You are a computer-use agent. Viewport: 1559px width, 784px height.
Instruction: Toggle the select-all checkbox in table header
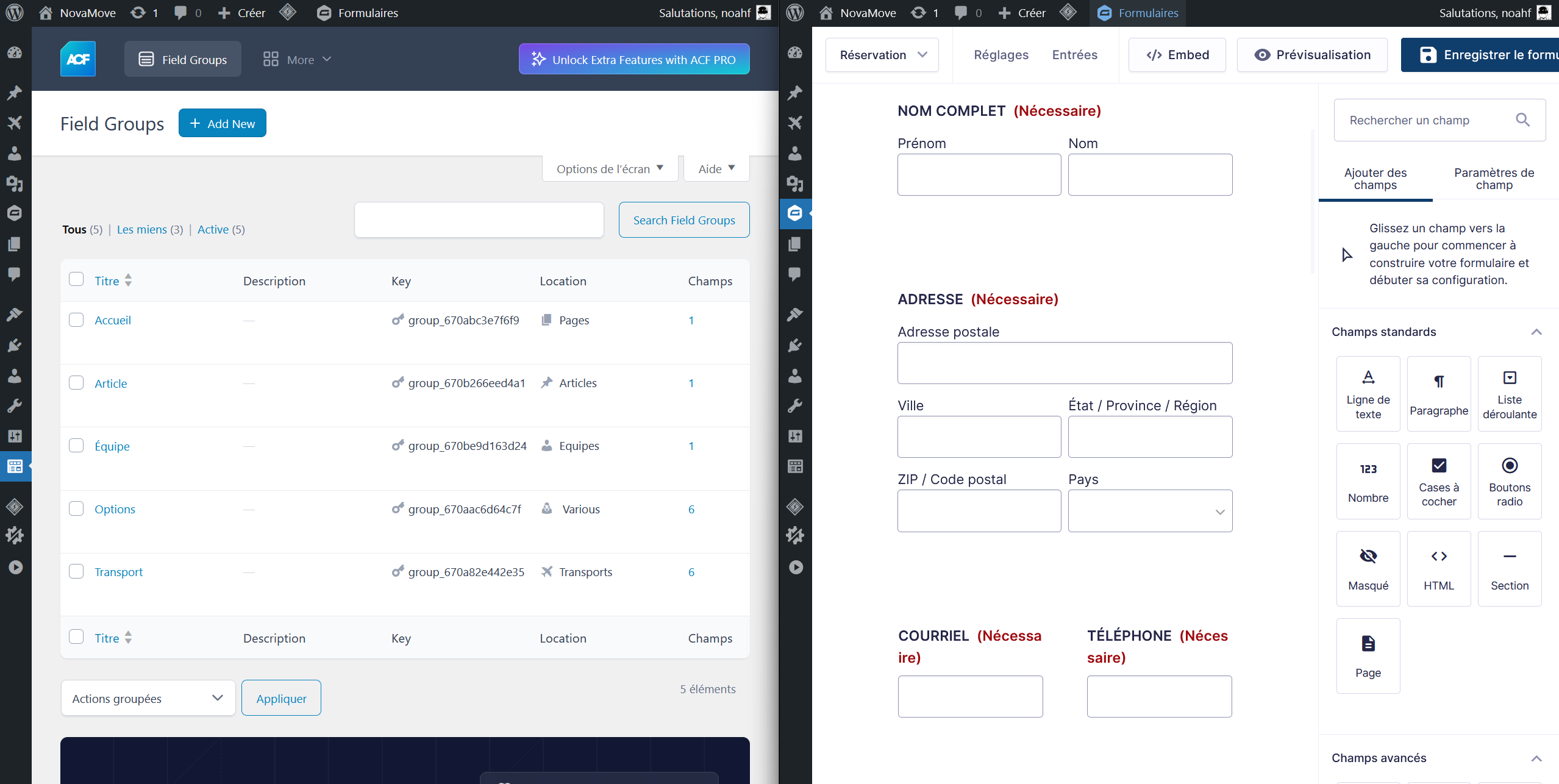click(x=76, y=279)
